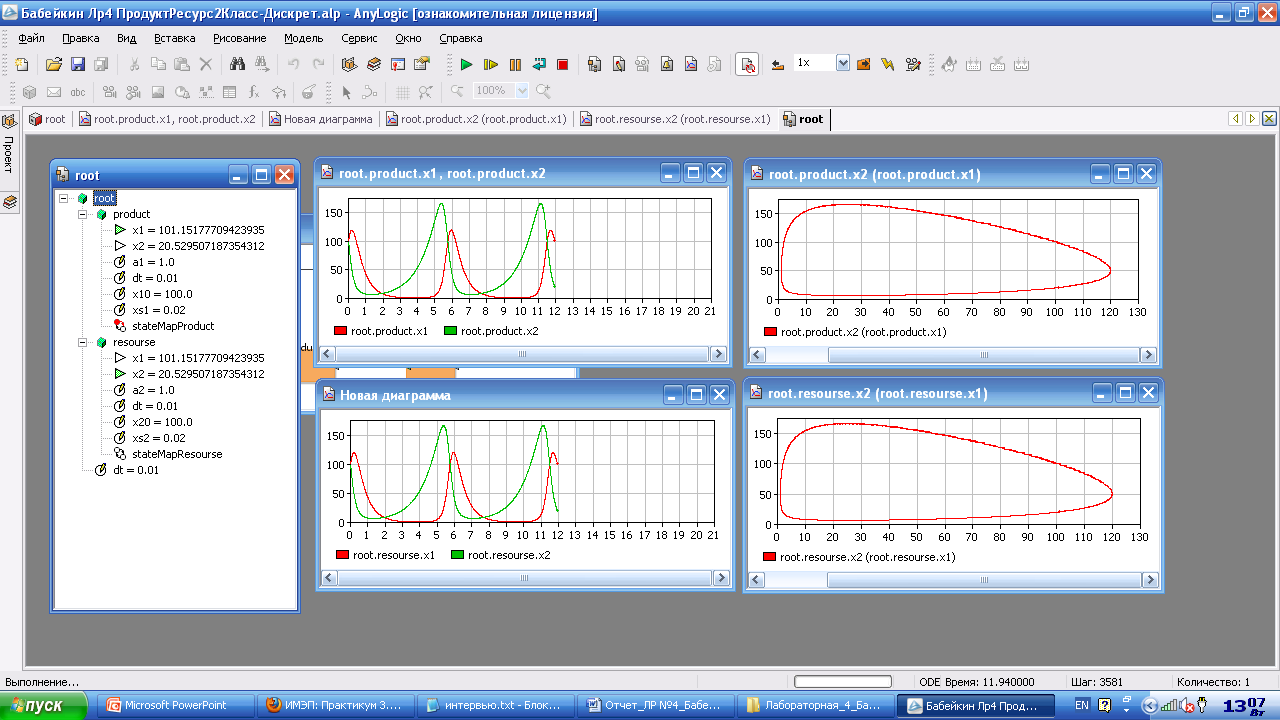Click scroll-left arrow in root.resourse.x2 (root.resourse.x1) window
This screenshot has width=1280, height=720.
tap(757, 581)
